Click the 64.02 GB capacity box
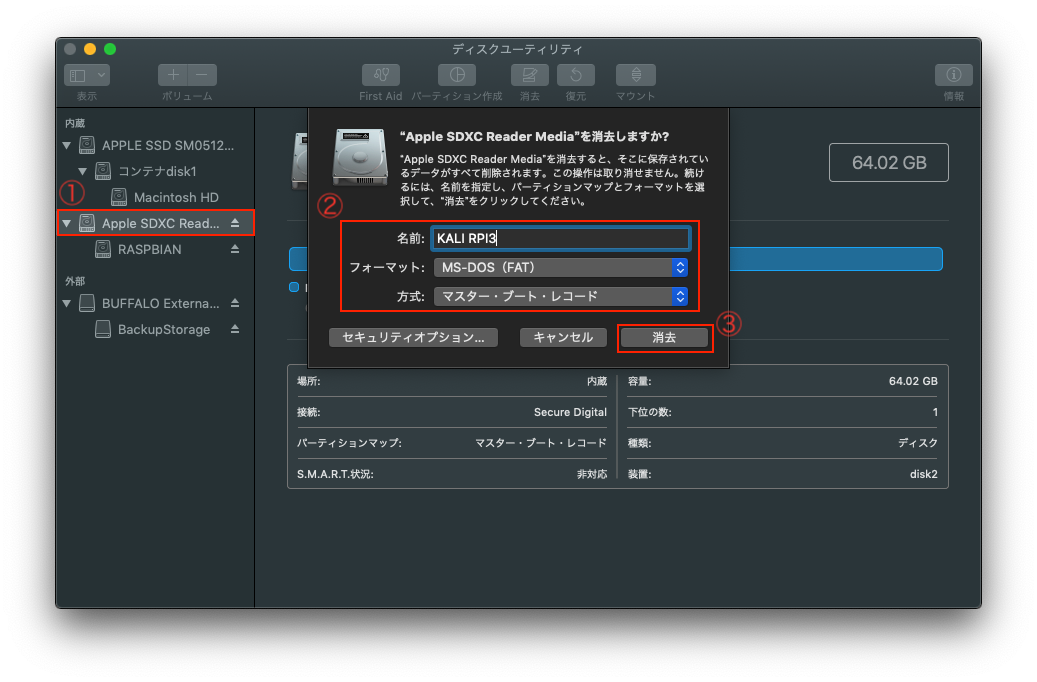 click(x=889, y=163)
